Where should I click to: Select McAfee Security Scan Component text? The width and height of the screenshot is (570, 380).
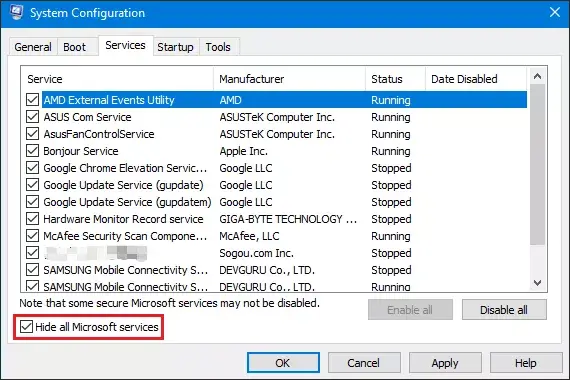tap(125, 236)
